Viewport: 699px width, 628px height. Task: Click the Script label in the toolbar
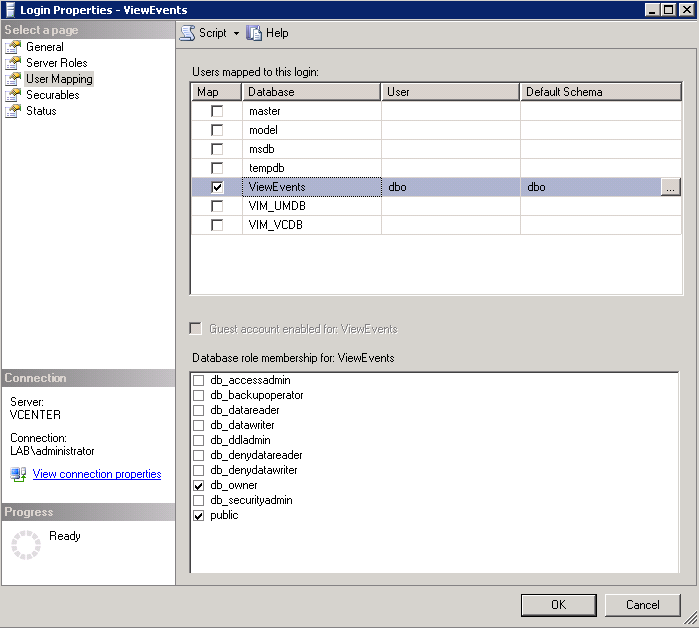point(213,33)
